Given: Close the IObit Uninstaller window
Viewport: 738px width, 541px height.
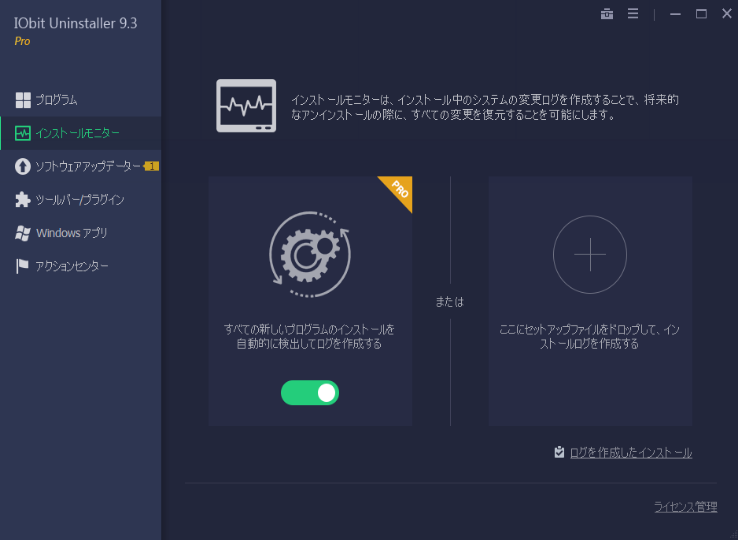Looking at the screenshot, I should point(727,14).
